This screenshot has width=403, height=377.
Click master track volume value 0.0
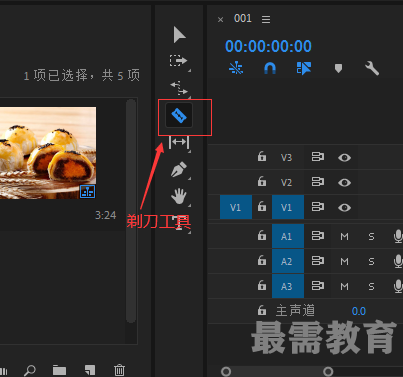[359, 311]
